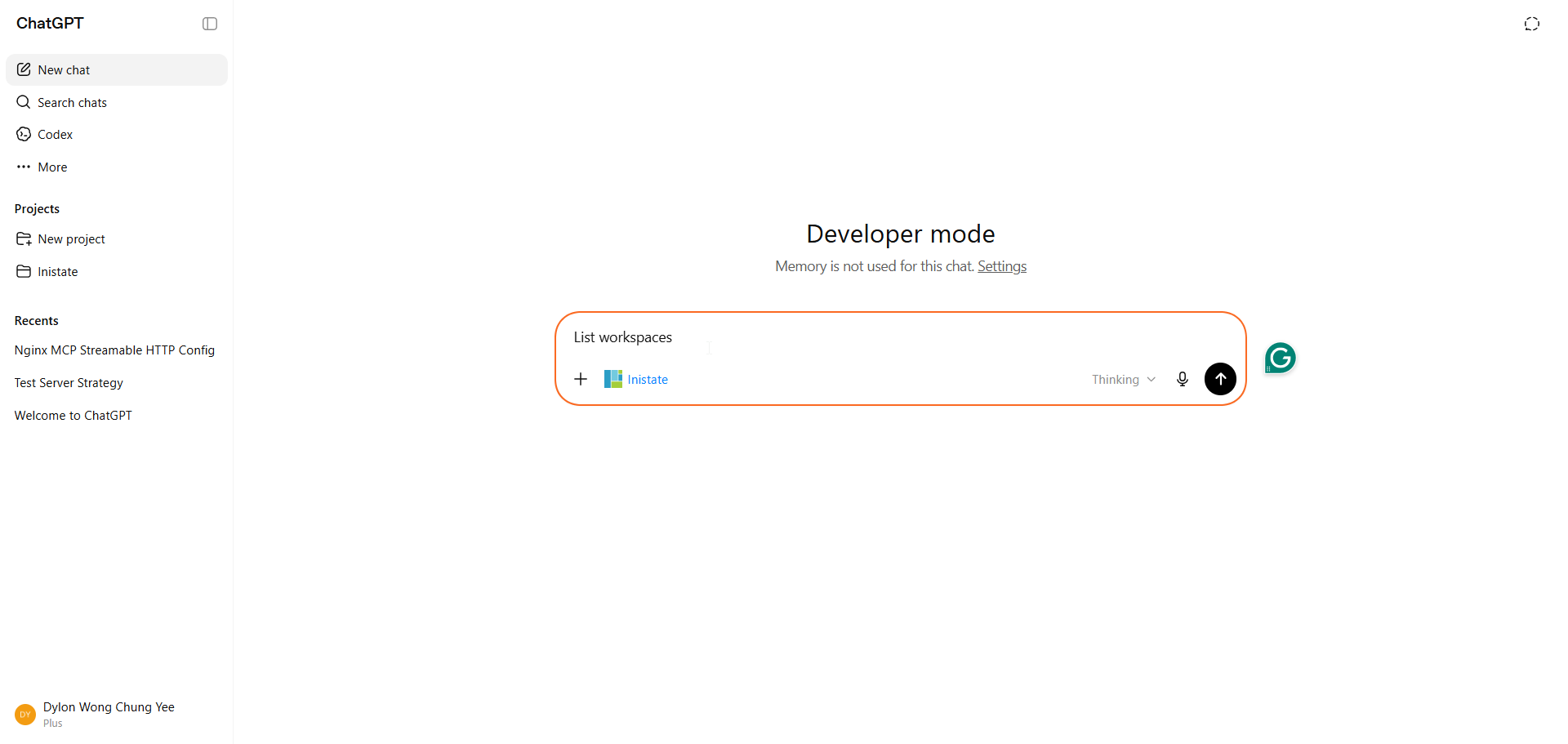Open the Thinking model dropdown
The width and height of the screenshot is (1568, 744).
tap(1124, 379)
